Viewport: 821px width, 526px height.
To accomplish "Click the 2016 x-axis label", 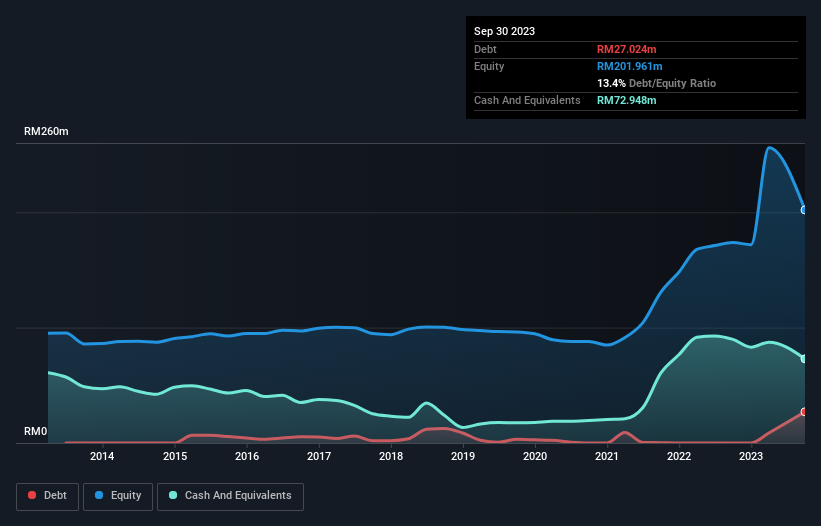I will [x=247, y=456].
